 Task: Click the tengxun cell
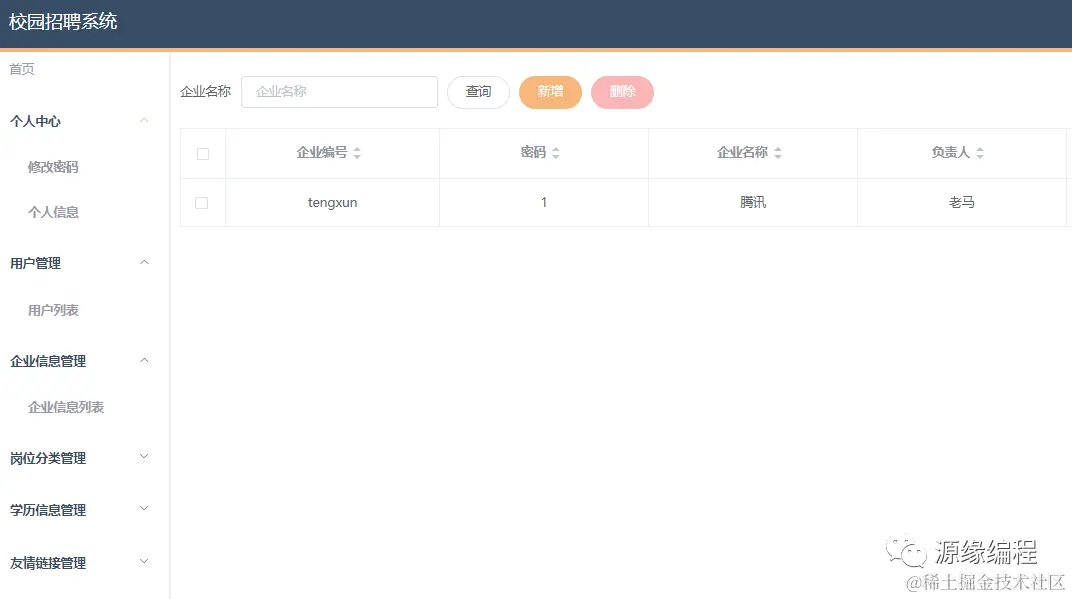tap(332, 202)
